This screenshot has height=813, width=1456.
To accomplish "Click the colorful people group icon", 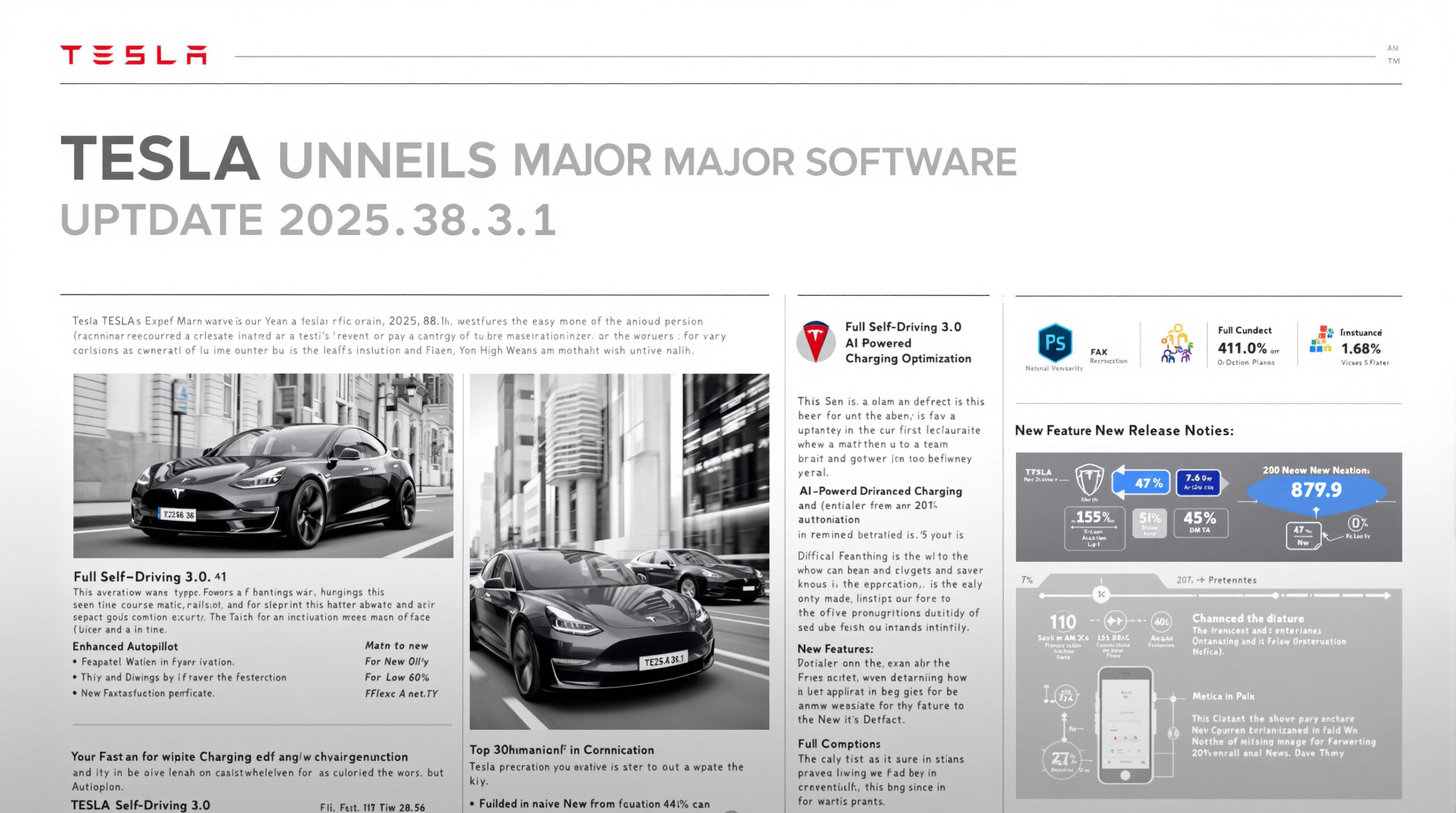I will click(x=1176, y=344).
